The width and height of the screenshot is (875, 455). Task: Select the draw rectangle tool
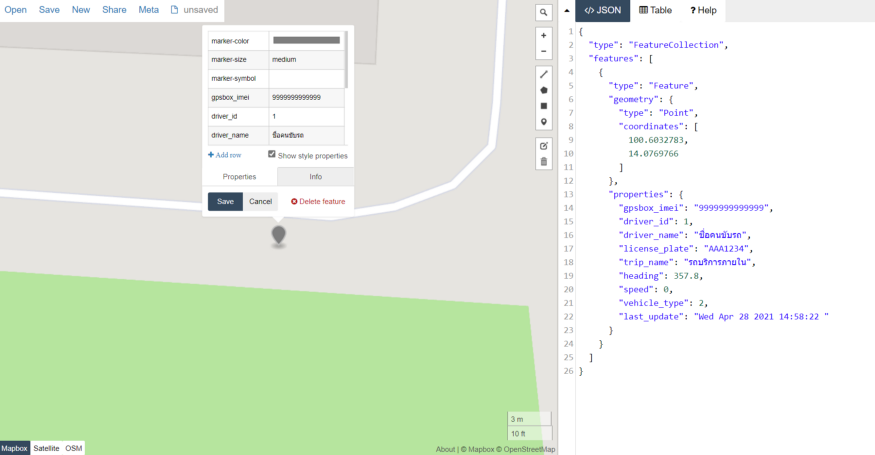544,106
